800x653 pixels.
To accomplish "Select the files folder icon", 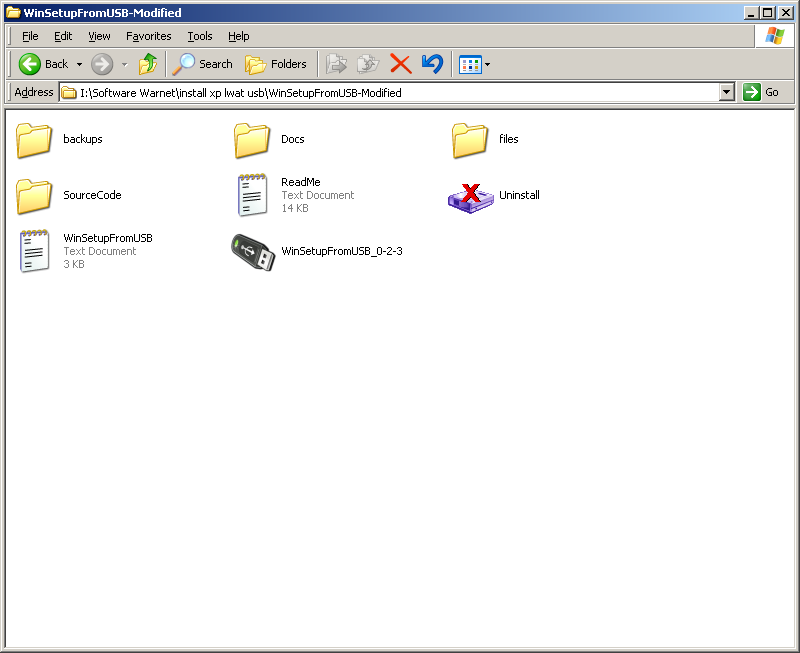I will click(470, 140).
